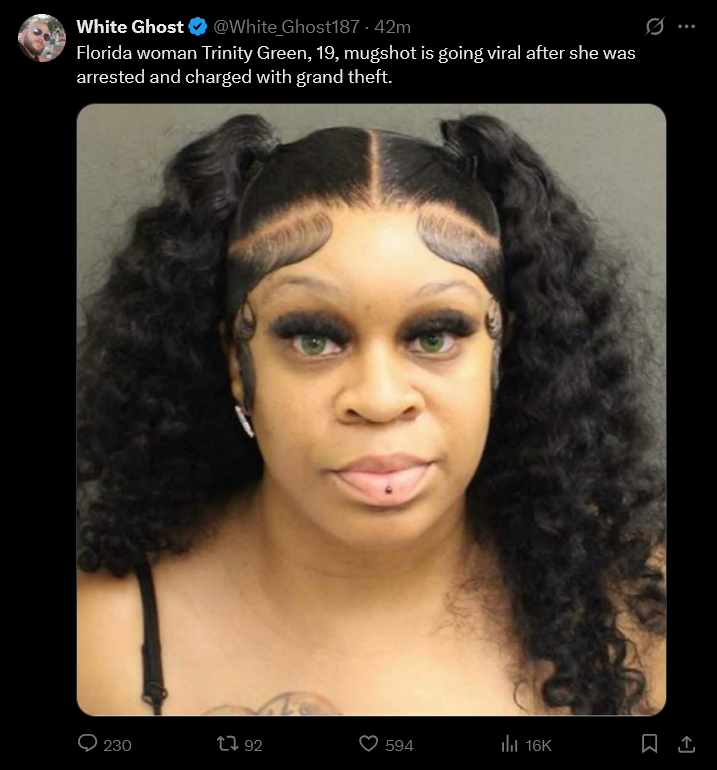Viewport: 717px width, 770px height.
Task: Open the share tweet upload icon
Action: click(x=686, y=744)
